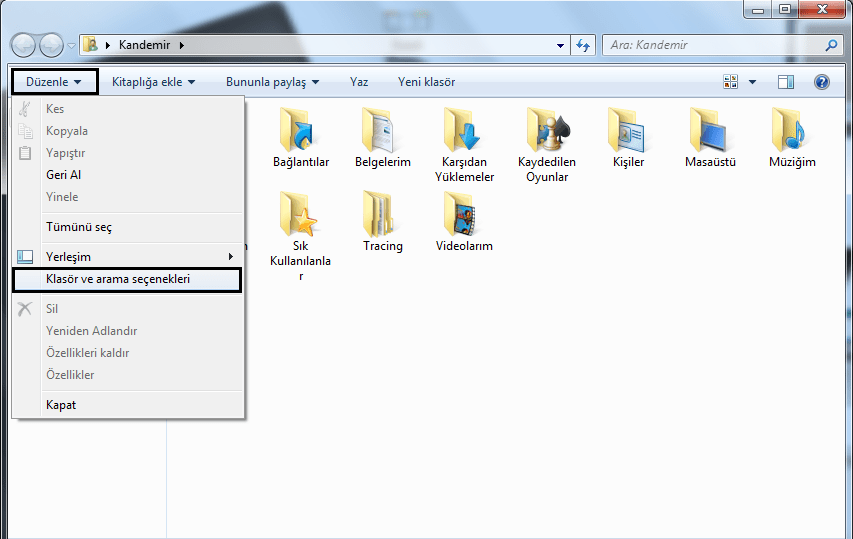Click the Tracing folder
This screenshot has height=539, width=853.
pyautogui.click(x=382, y=222)
